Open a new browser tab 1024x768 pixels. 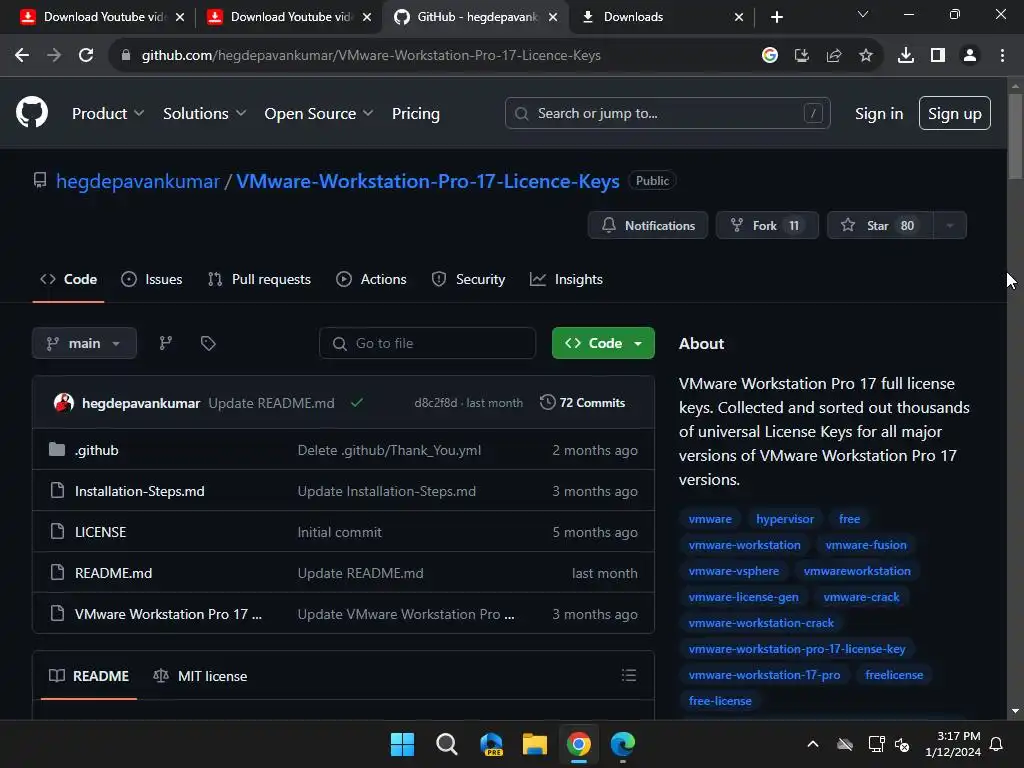tap(776, 17)
